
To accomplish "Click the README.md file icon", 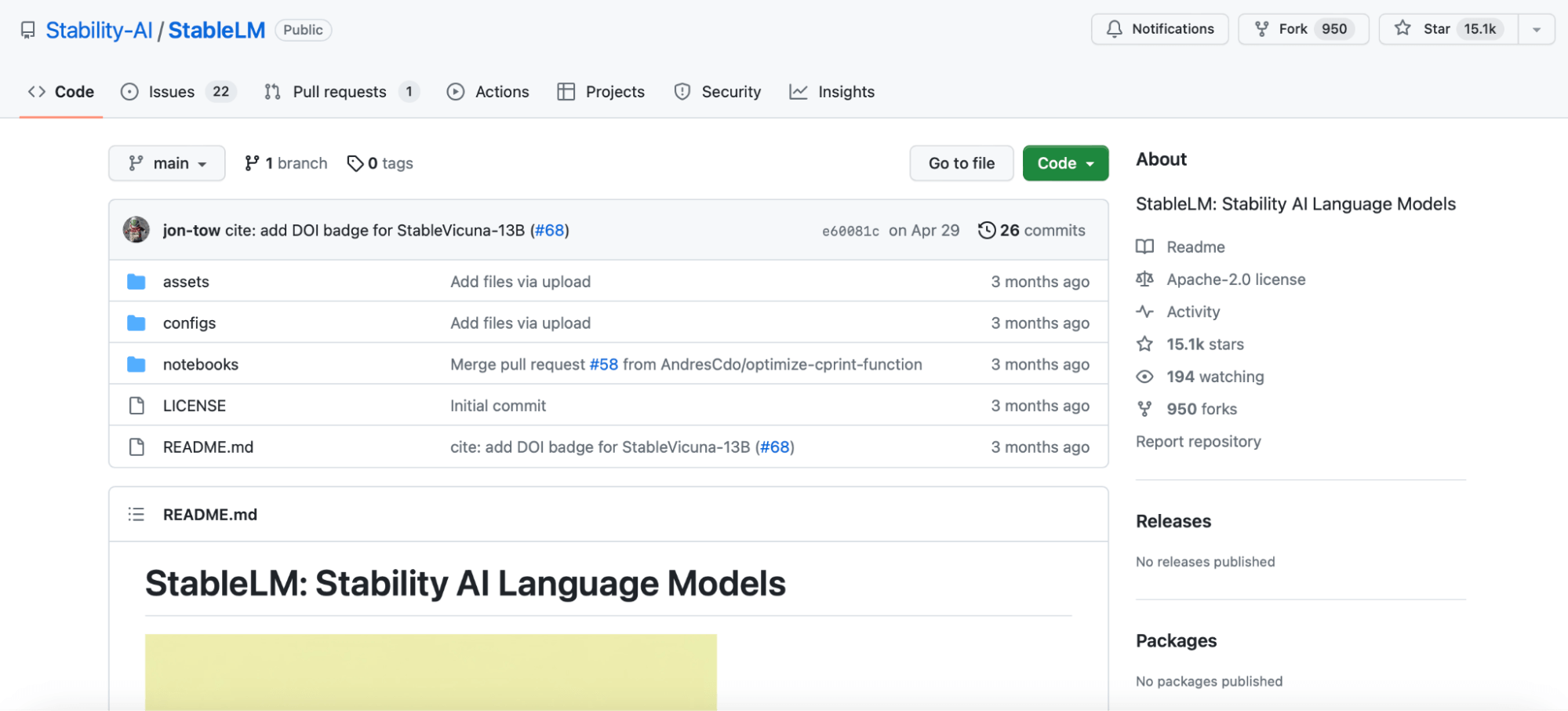I will [x=136, y=447].
